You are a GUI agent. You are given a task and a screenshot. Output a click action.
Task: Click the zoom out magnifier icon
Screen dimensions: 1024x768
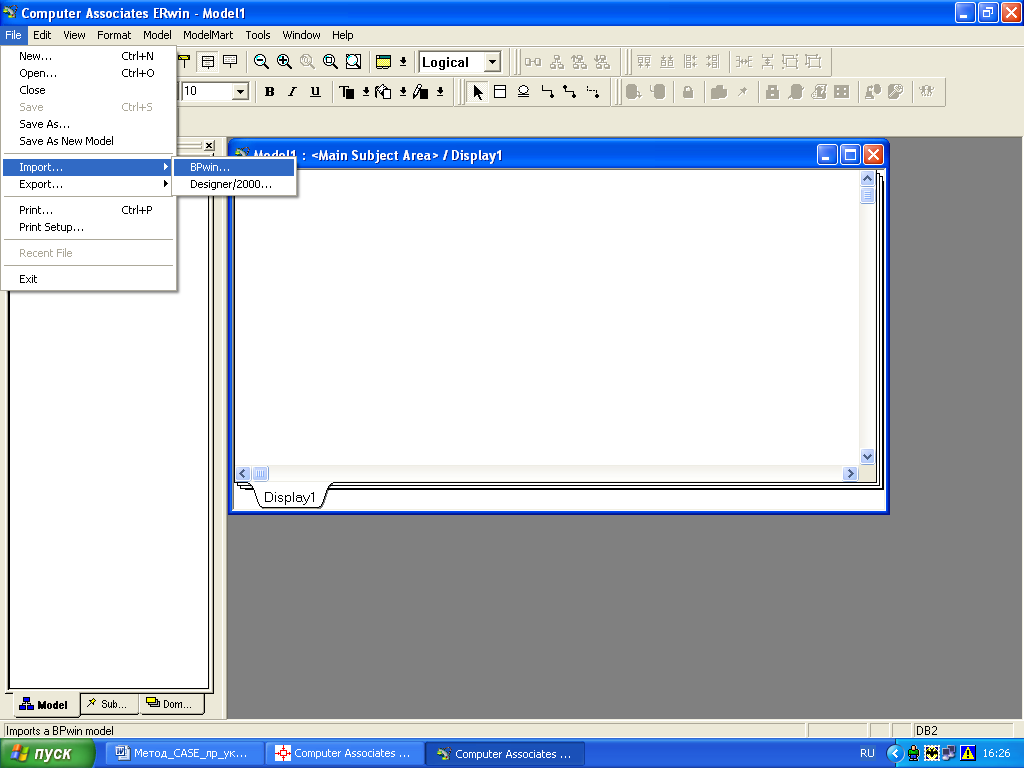261,62
